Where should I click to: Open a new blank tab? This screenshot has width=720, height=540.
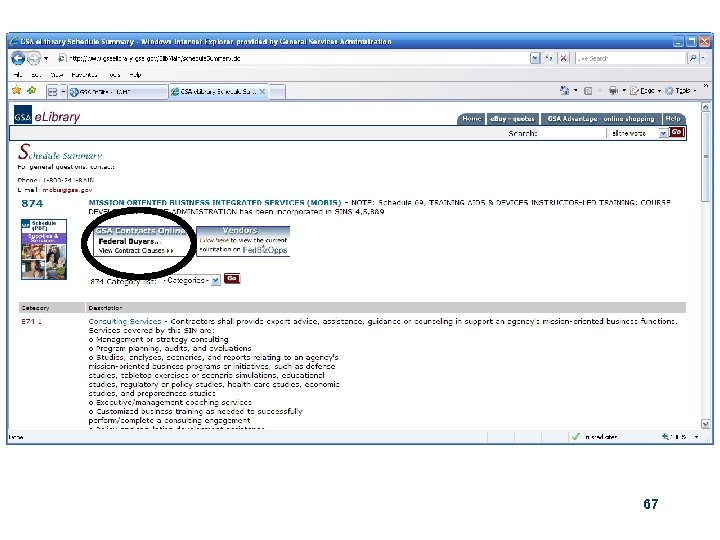click(x=277, y=92)
